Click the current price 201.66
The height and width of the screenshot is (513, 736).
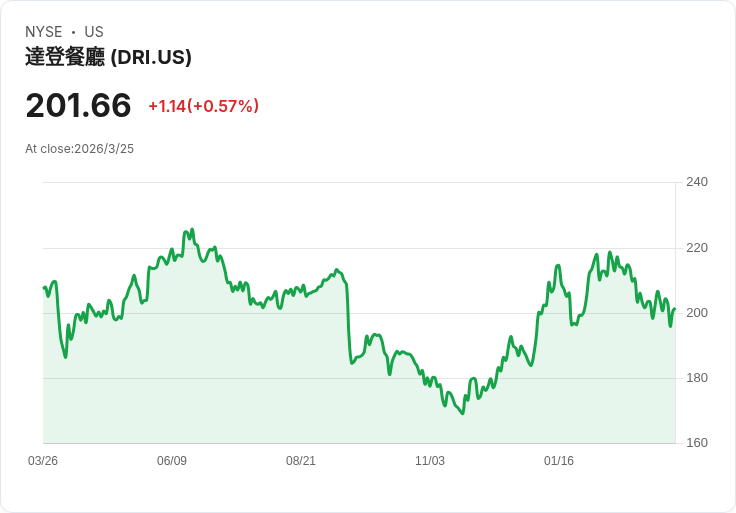78,105
